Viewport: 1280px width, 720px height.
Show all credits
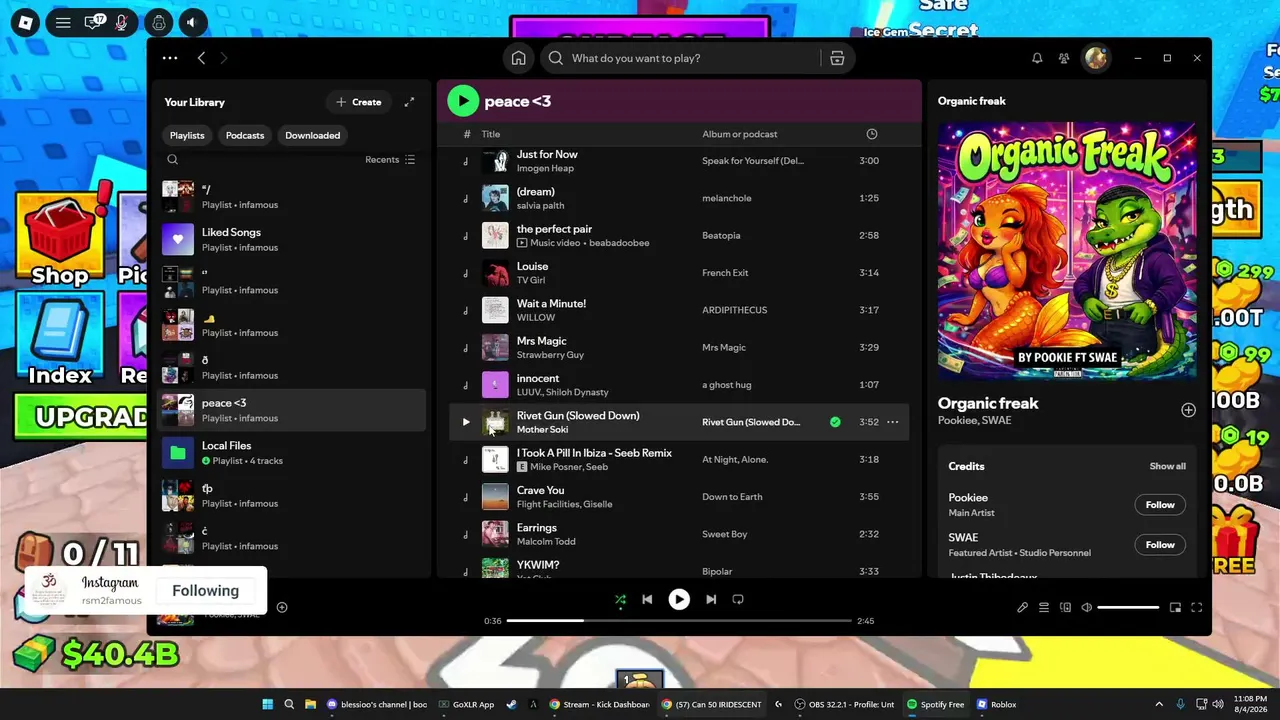click(1167, 466)
